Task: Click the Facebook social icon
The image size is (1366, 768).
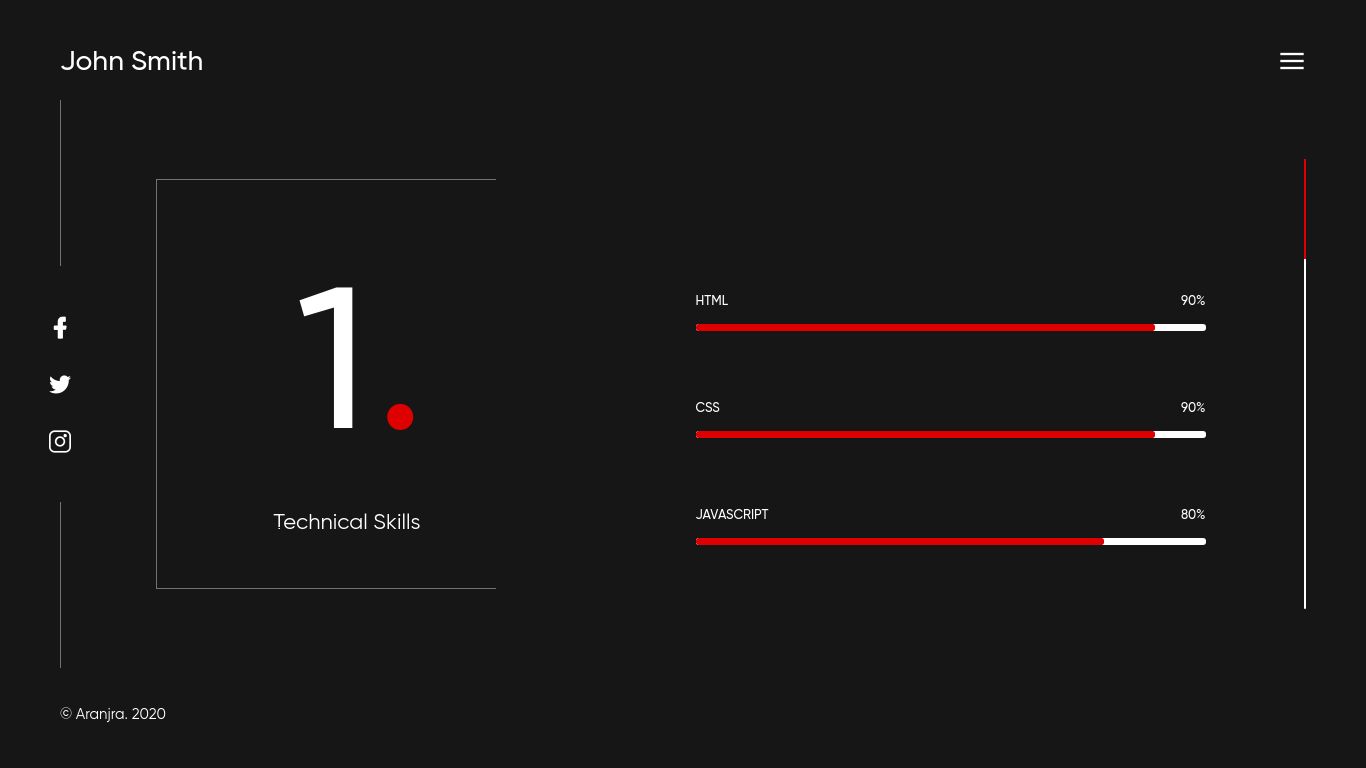Action: tap(60, 328)
